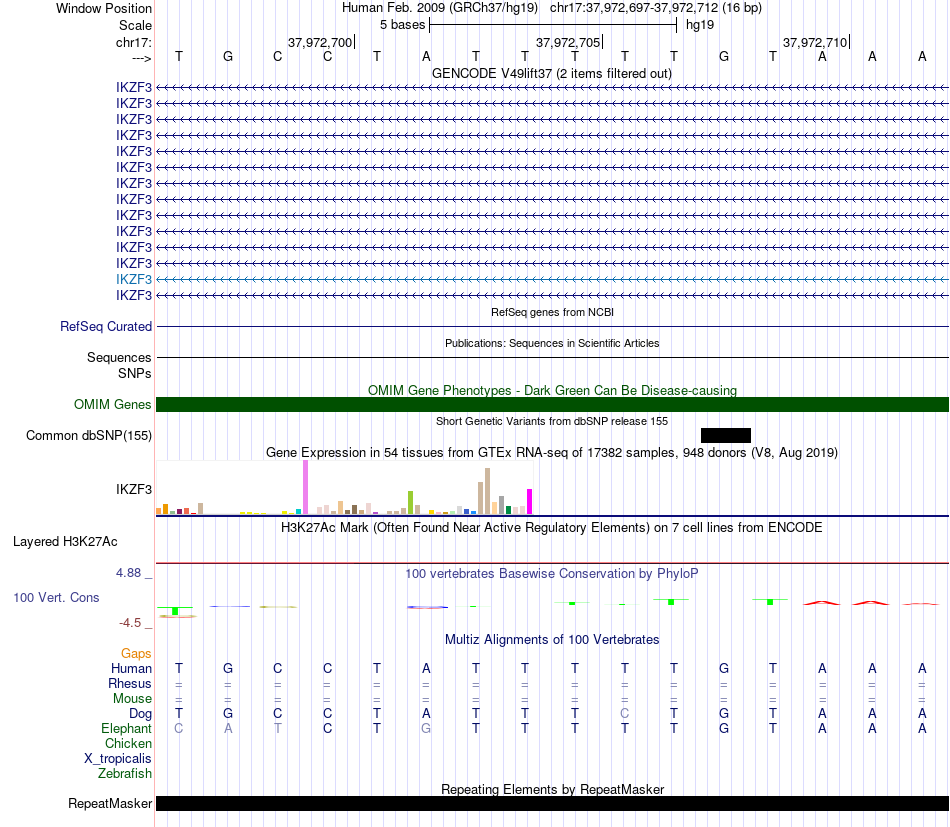
Task: Select the light-blue highlighted IKZF3 transcript label
Action: coord(134,279)
